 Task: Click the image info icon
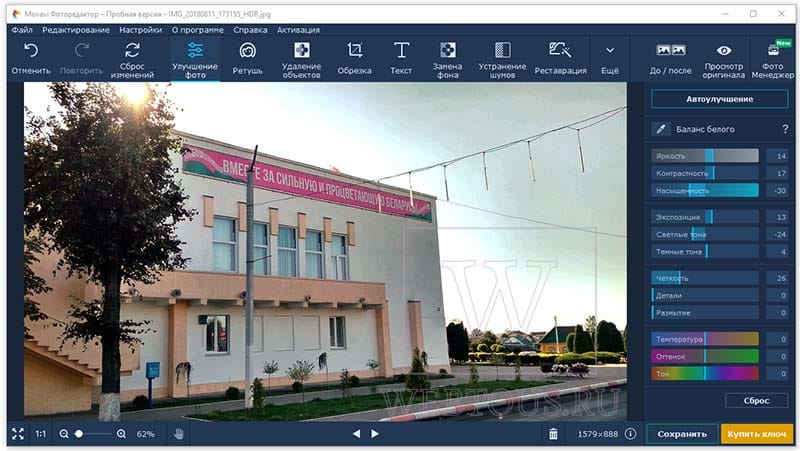click(631, 434)
